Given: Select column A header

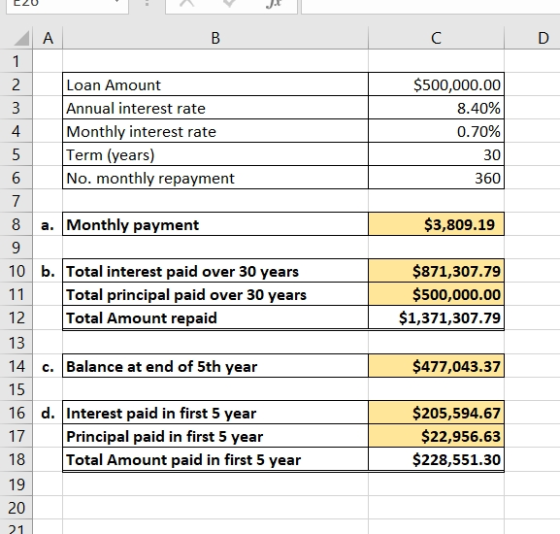Looking at the screenshot, I should point(48,38).
